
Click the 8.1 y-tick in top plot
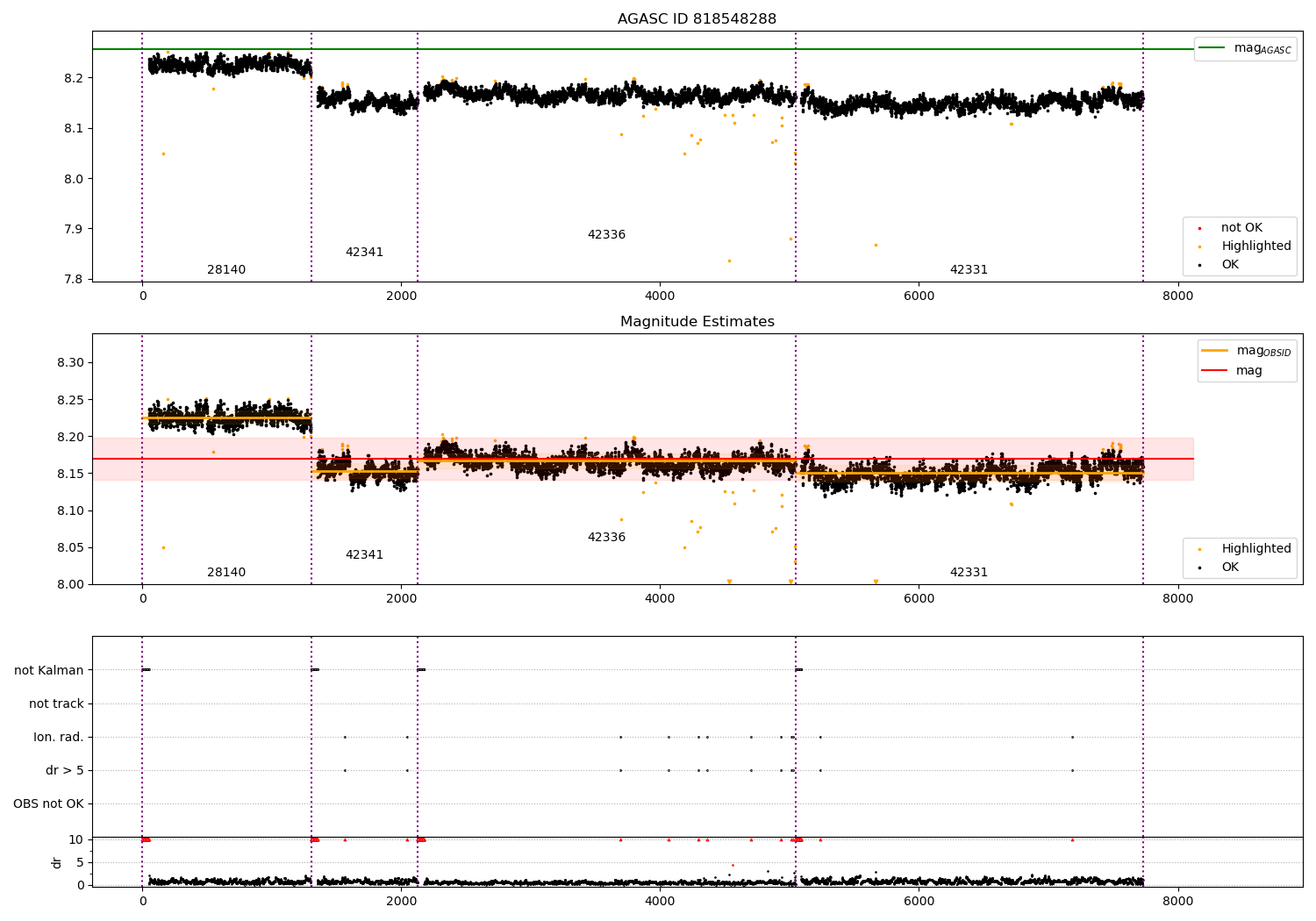[x=73, y=129]
